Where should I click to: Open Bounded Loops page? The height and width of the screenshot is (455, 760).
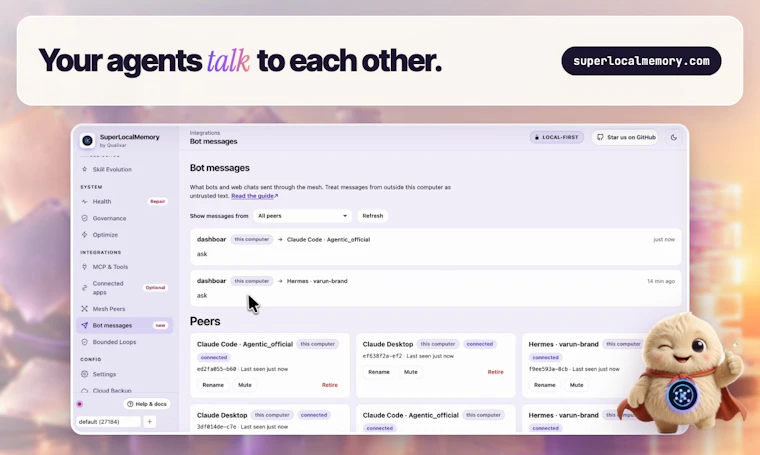click(x=114, y=342)
